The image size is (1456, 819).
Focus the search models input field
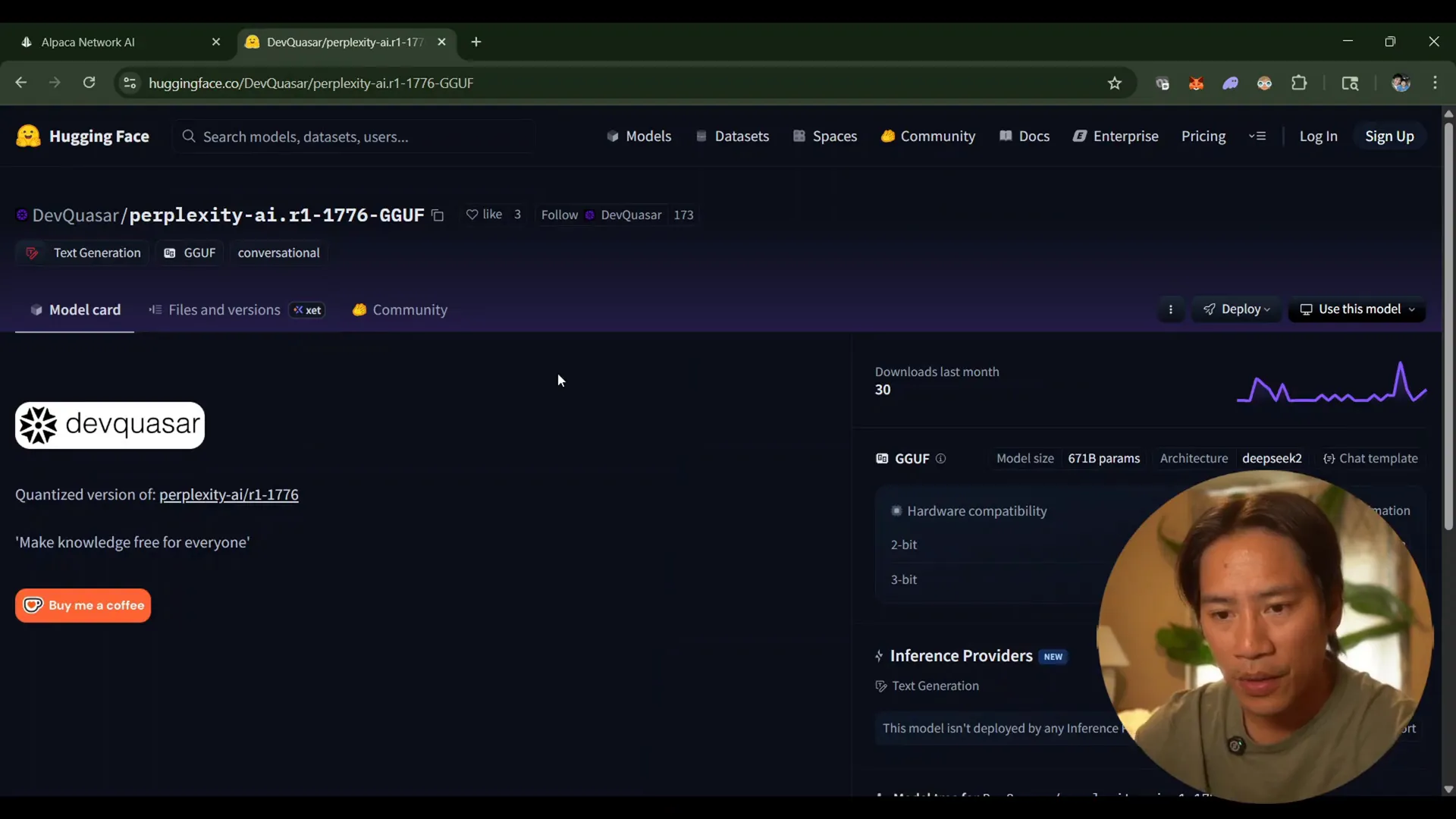353,136
